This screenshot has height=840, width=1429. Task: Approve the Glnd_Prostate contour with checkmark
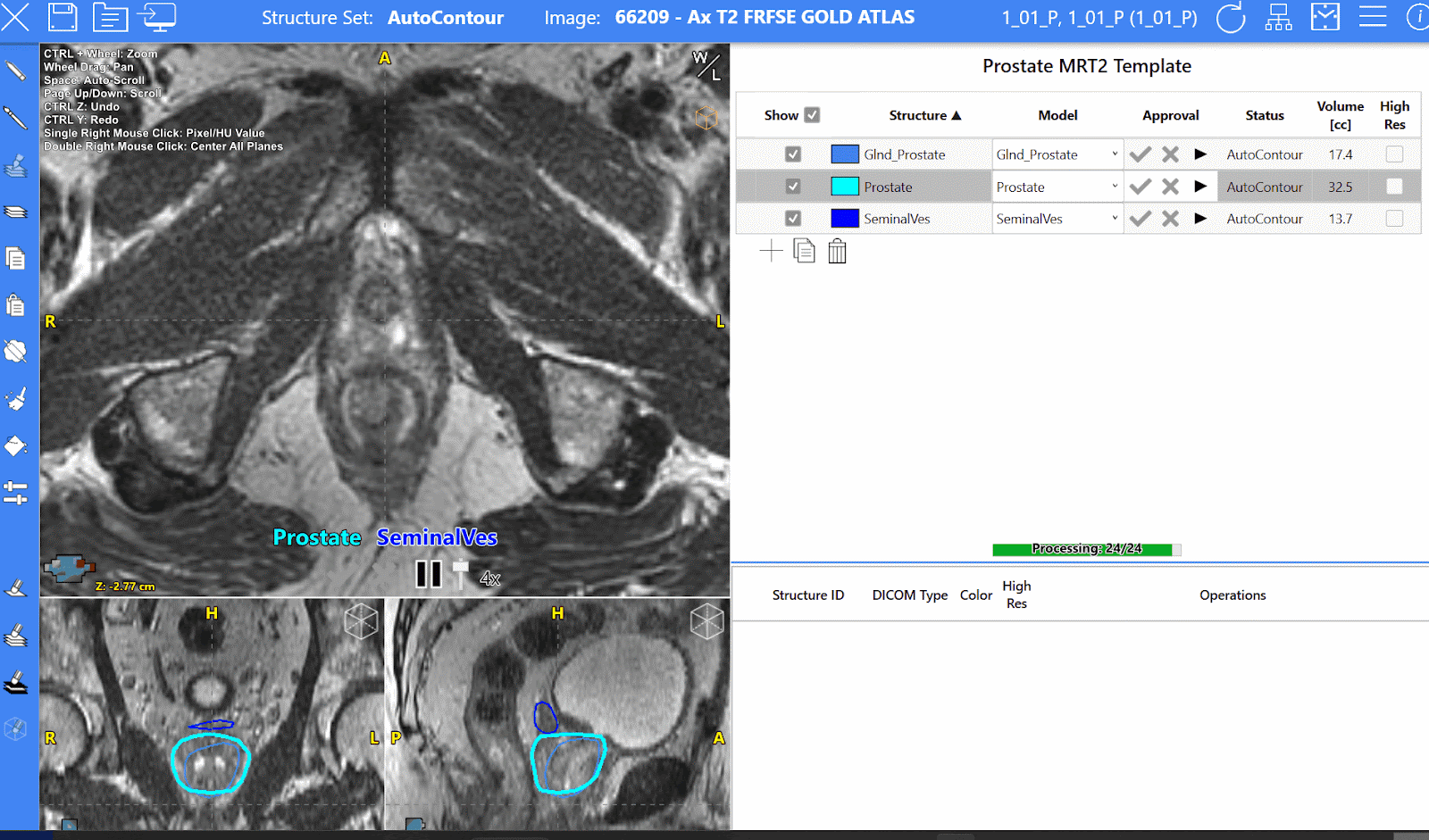1141,154
